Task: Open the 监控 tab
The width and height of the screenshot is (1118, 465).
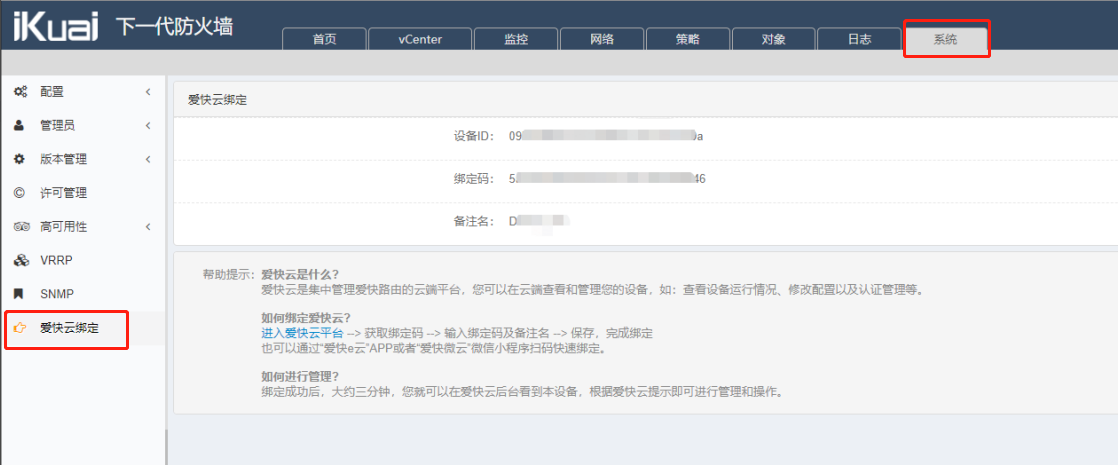Action: [516, 39]
